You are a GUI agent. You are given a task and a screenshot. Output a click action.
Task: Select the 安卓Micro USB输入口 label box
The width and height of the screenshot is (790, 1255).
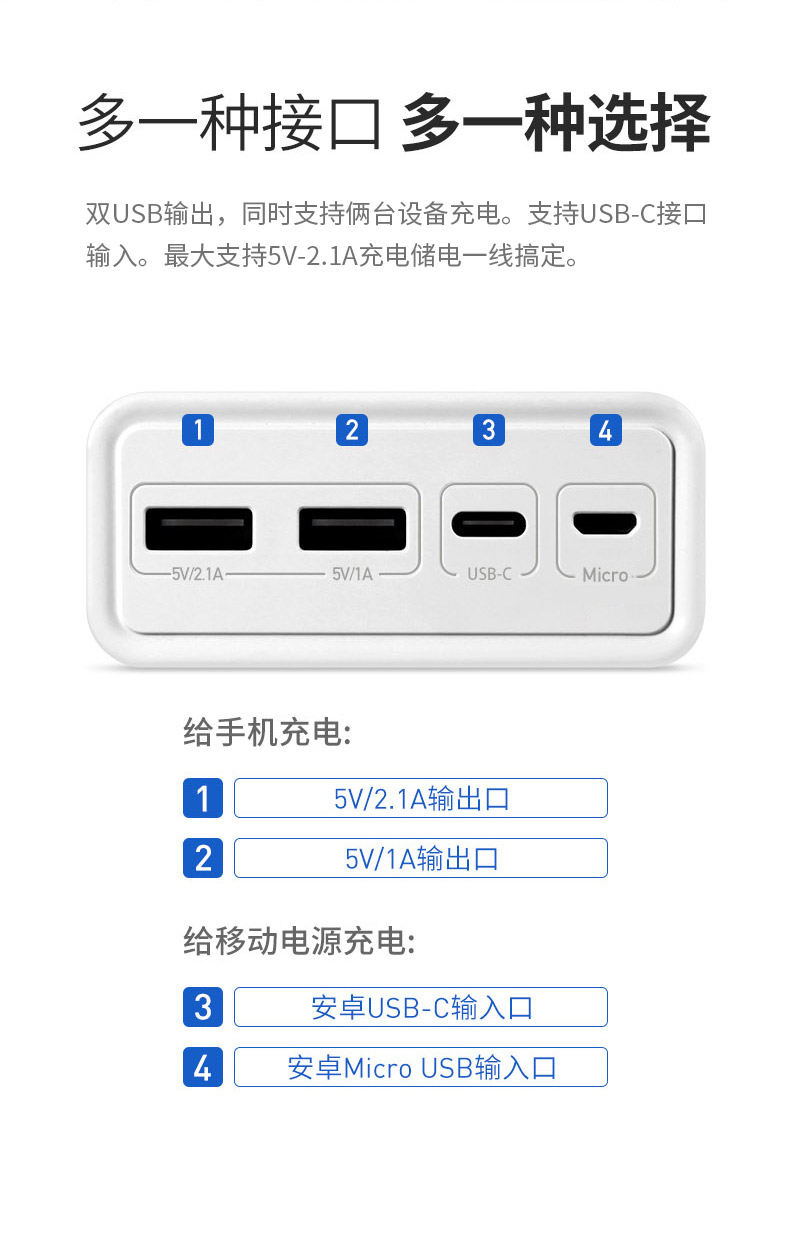coord(421,1067)
